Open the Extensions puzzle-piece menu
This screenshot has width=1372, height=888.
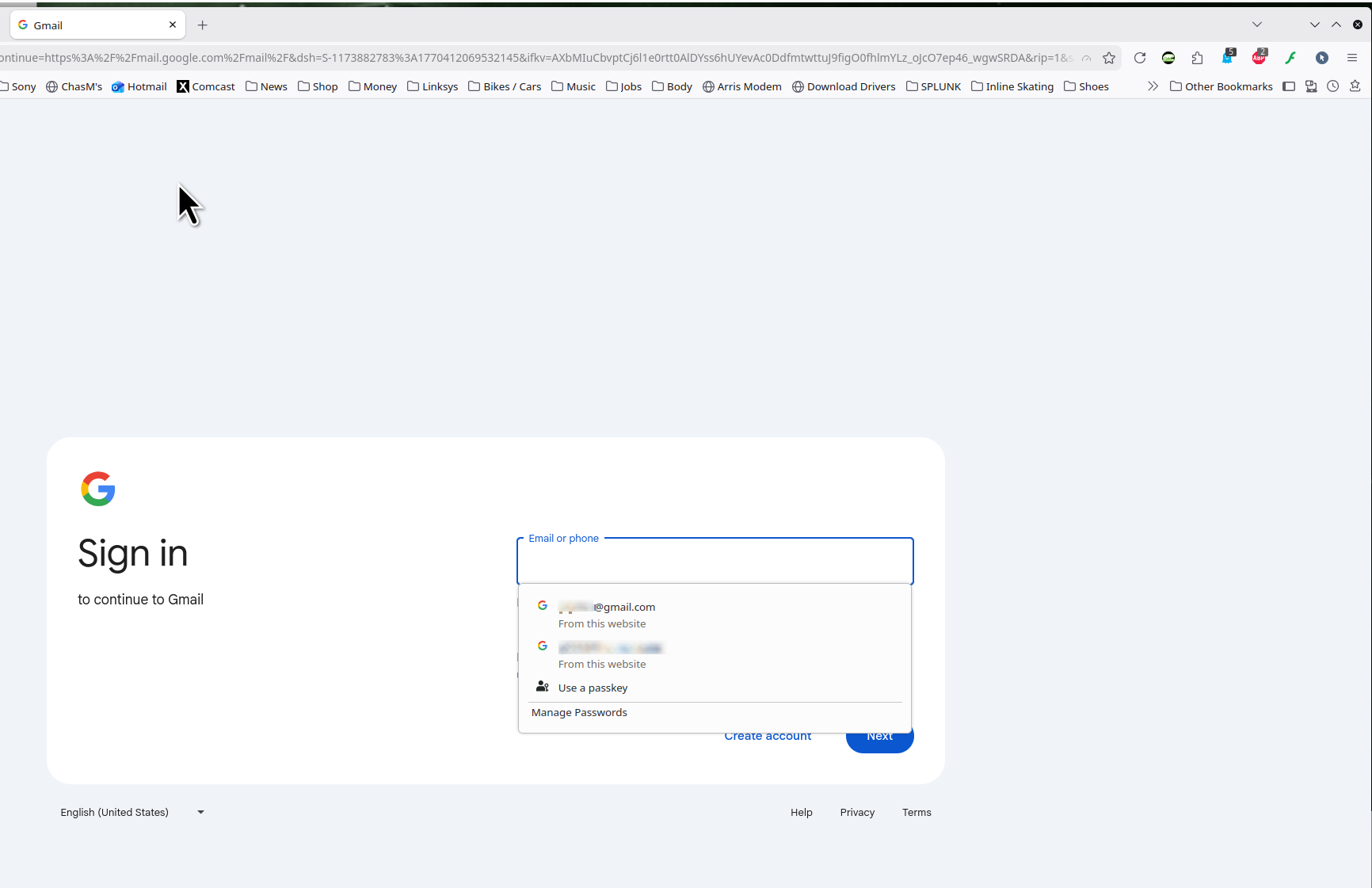(1197, 58)
